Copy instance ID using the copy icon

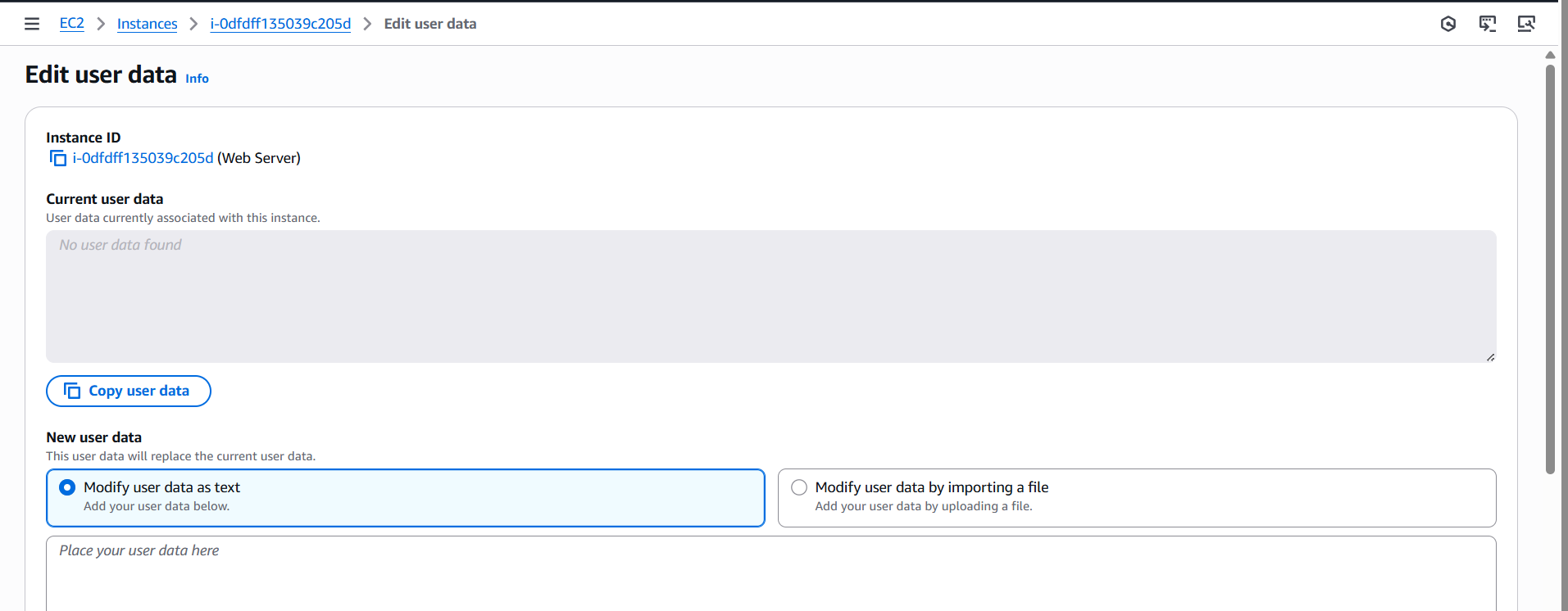point(58,158)
